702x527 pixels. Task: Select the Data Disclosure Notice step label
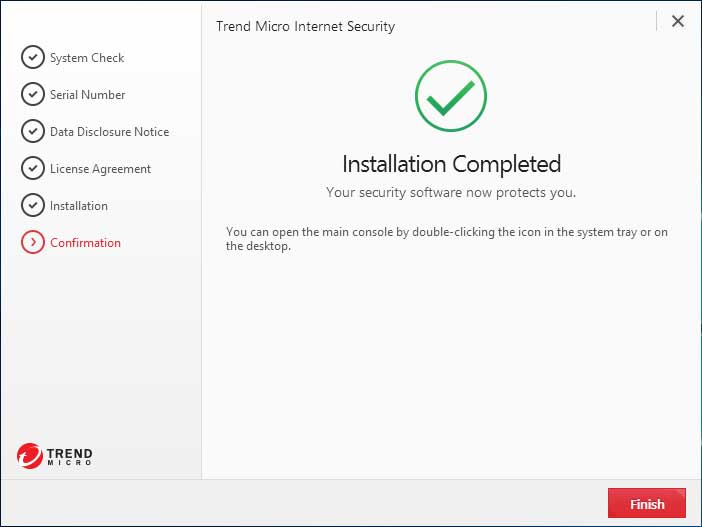click(109, 132)
